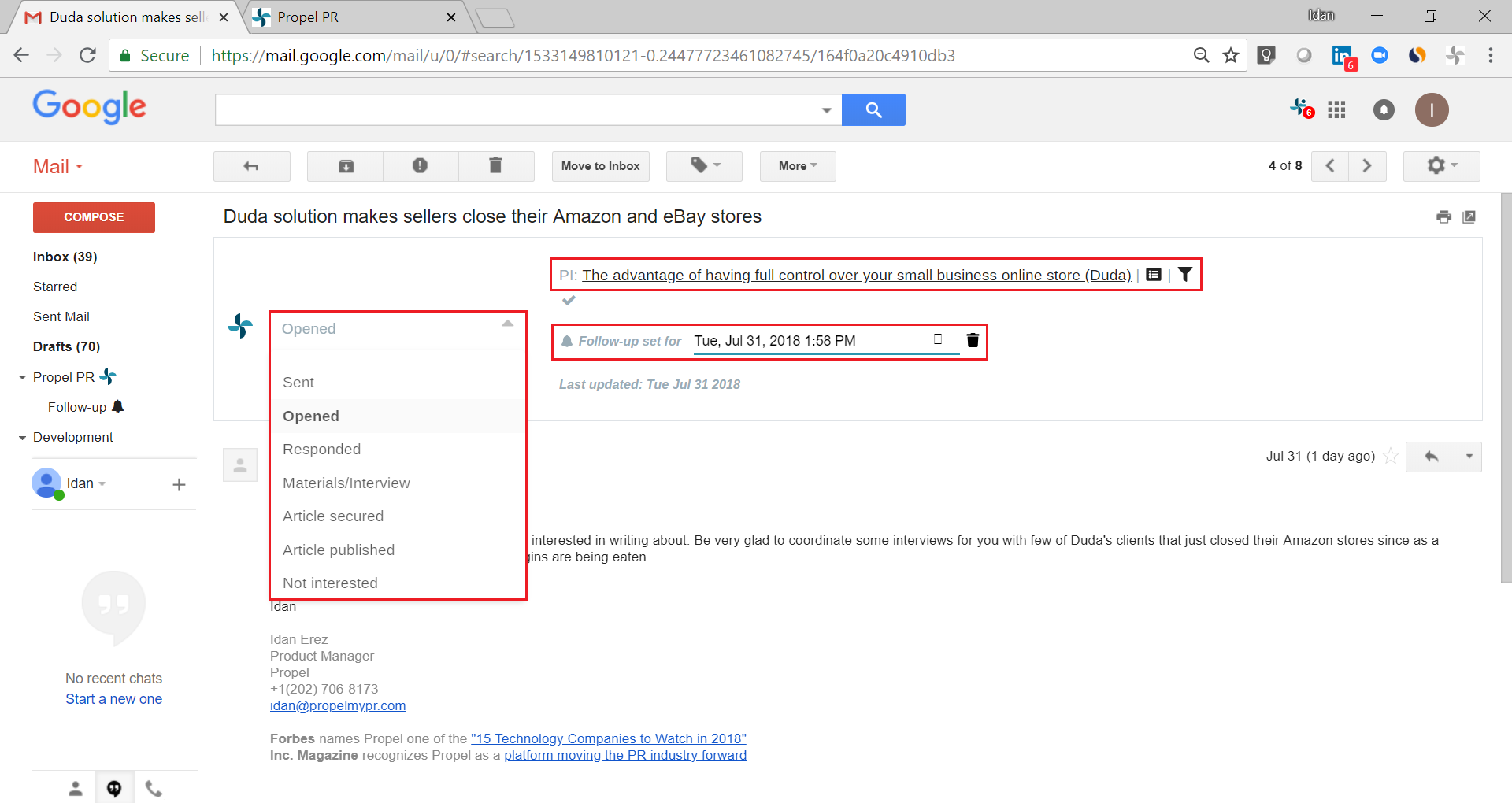
Task: Open Propel extension icon in Gmail header
Action: [1301, 108]
